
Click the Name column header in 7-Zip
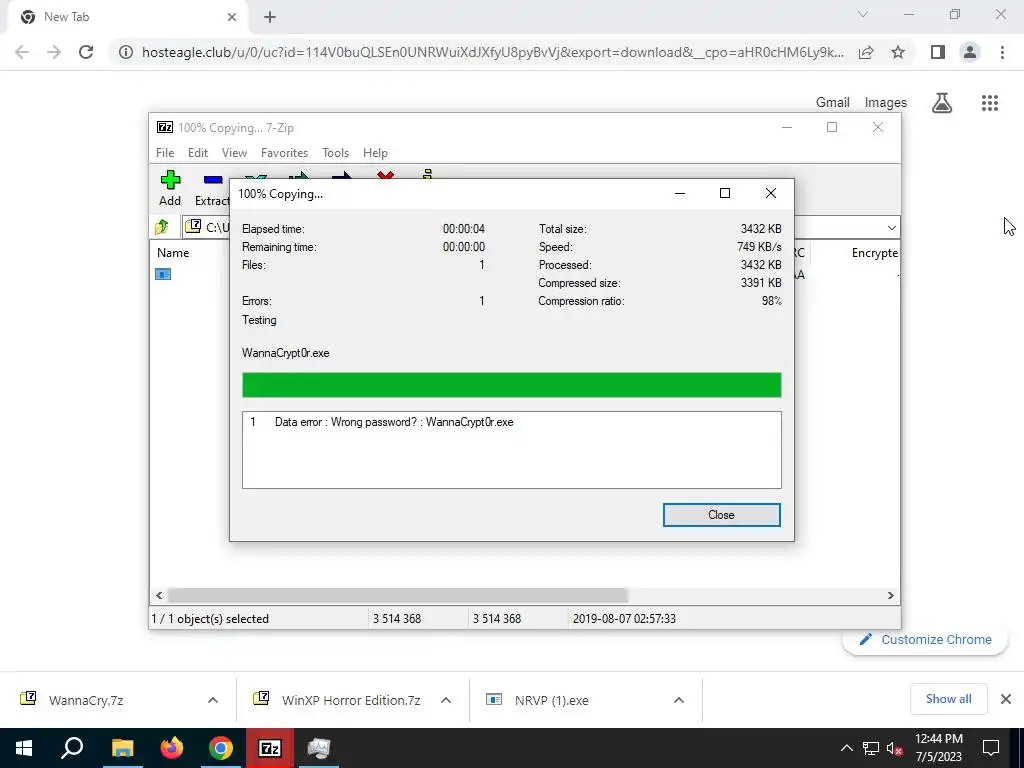click(173, 253)
